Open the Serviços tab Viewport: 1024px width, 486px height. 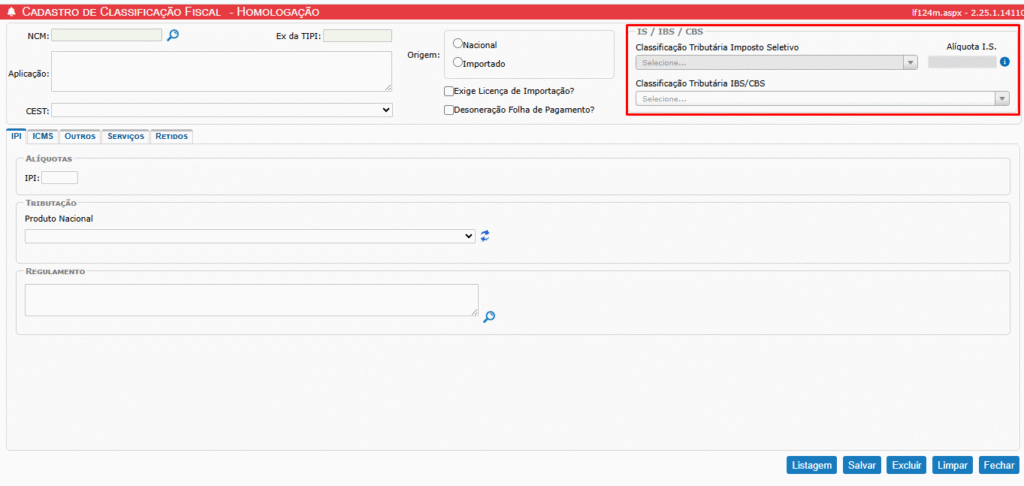point(126,136)
